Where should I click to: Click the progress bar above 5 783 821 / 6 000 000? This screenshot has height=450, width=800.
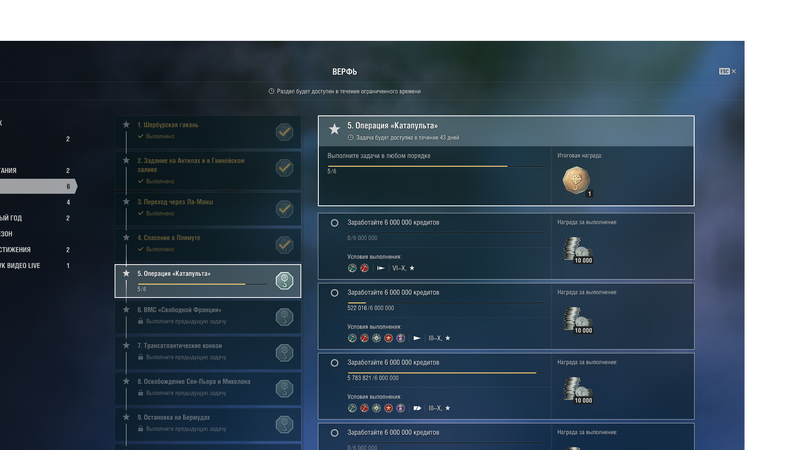[445, 373]
